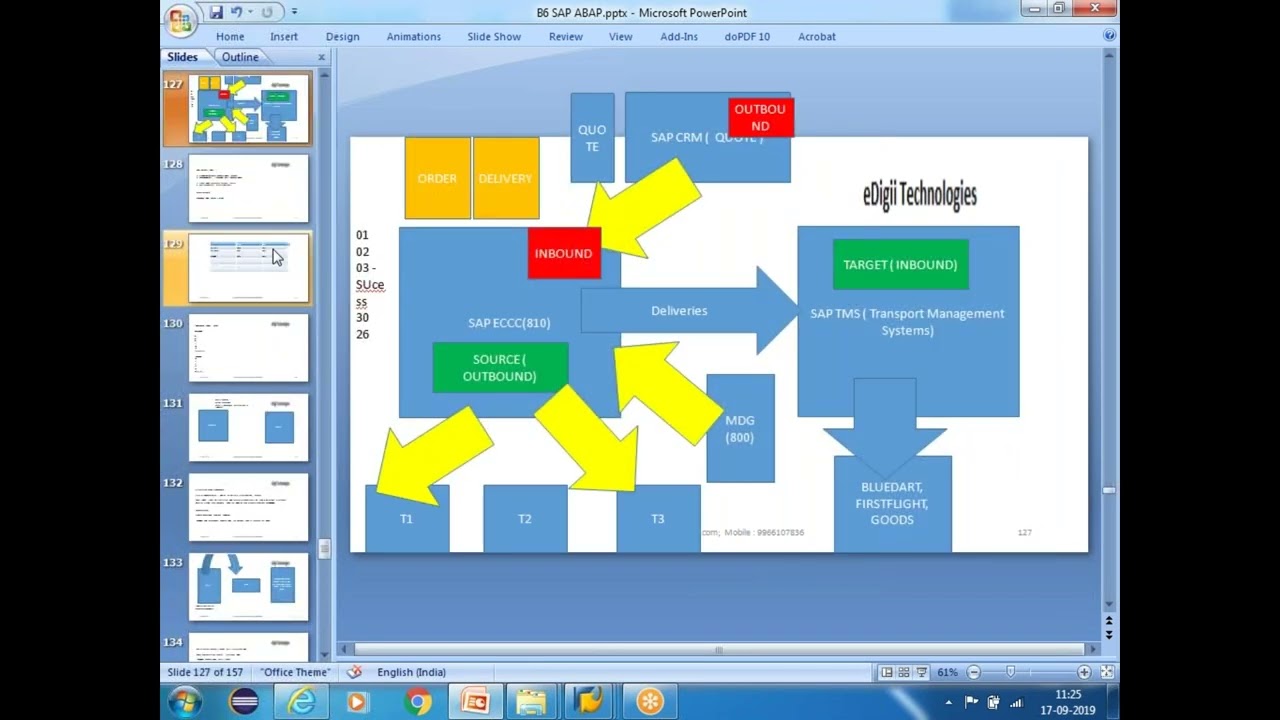Select slide 132 thumbnail

[x=249, y=507]
